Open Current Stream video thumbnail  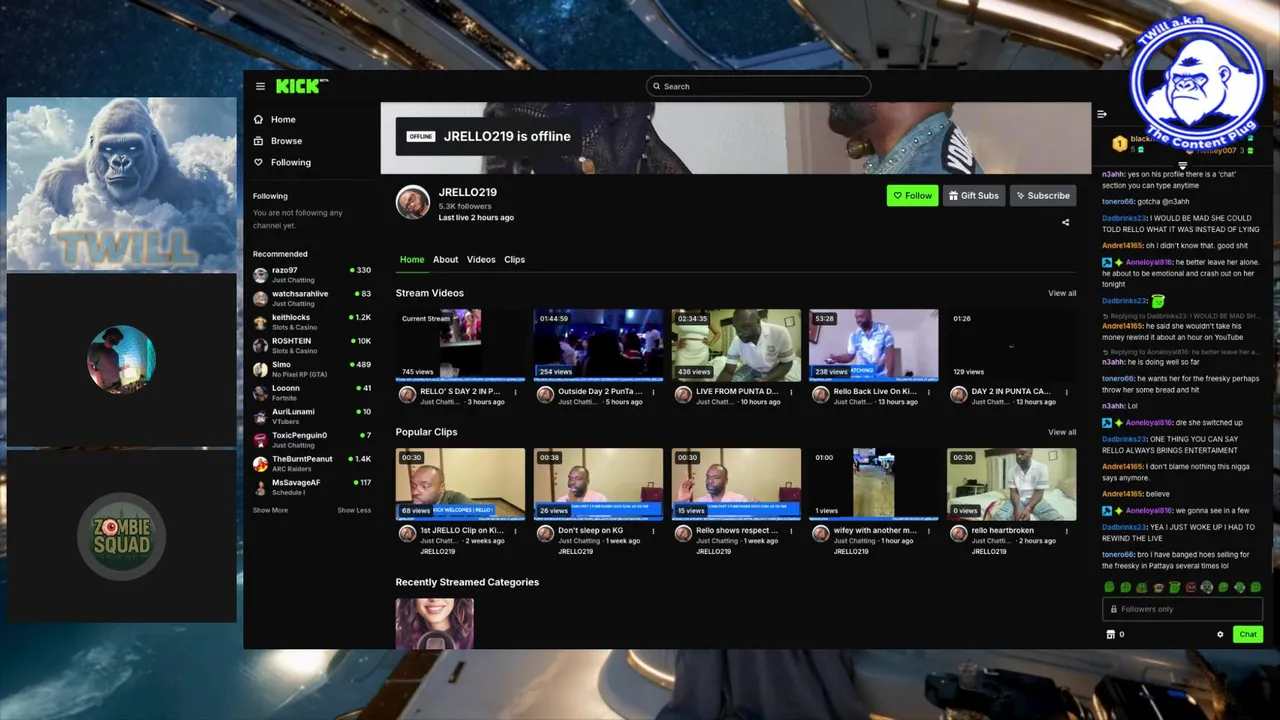(x=460, y=345)
